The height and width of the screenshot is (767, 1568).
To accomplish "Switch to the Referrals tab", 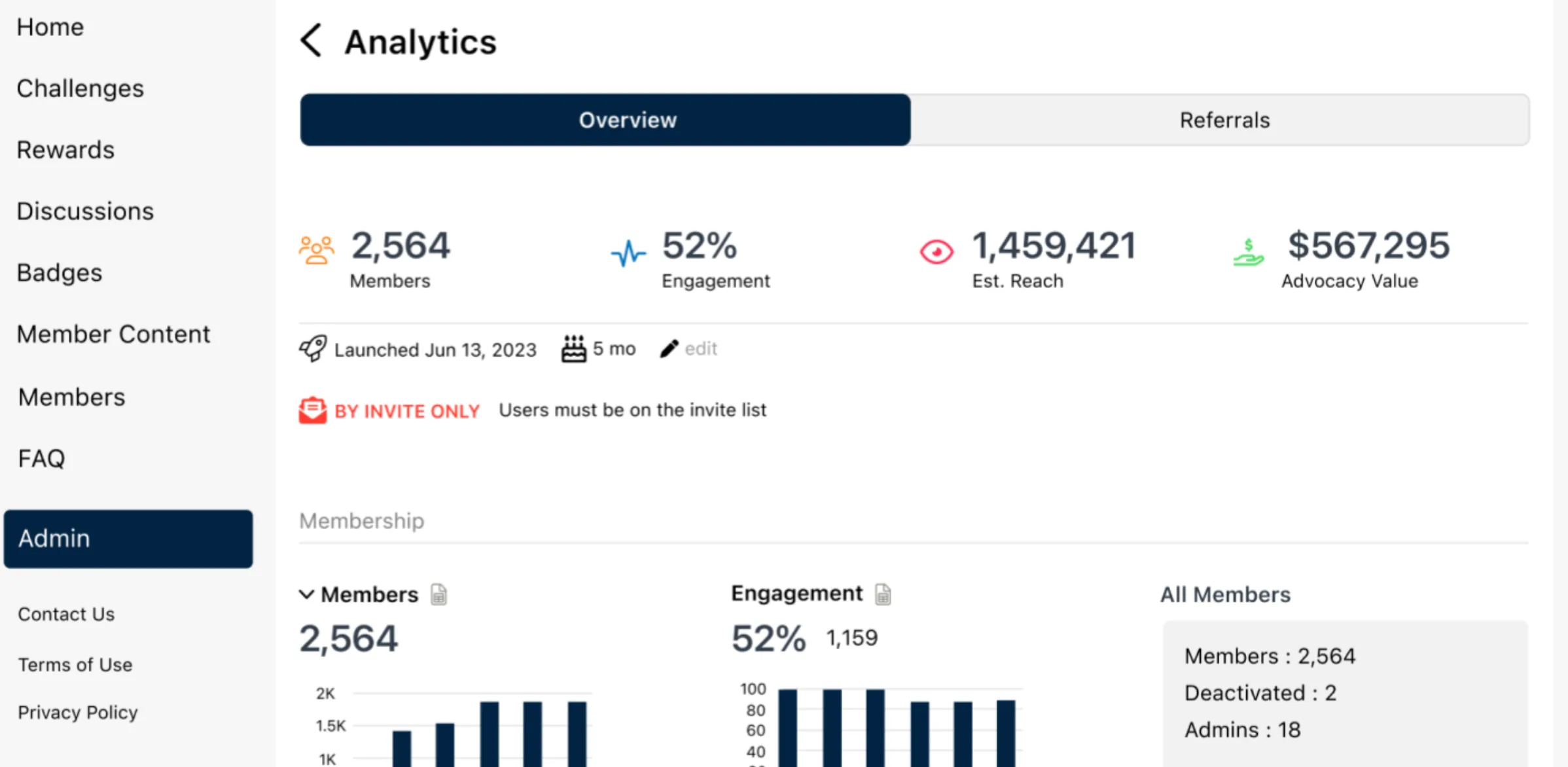I will [x=1220, y=120].
